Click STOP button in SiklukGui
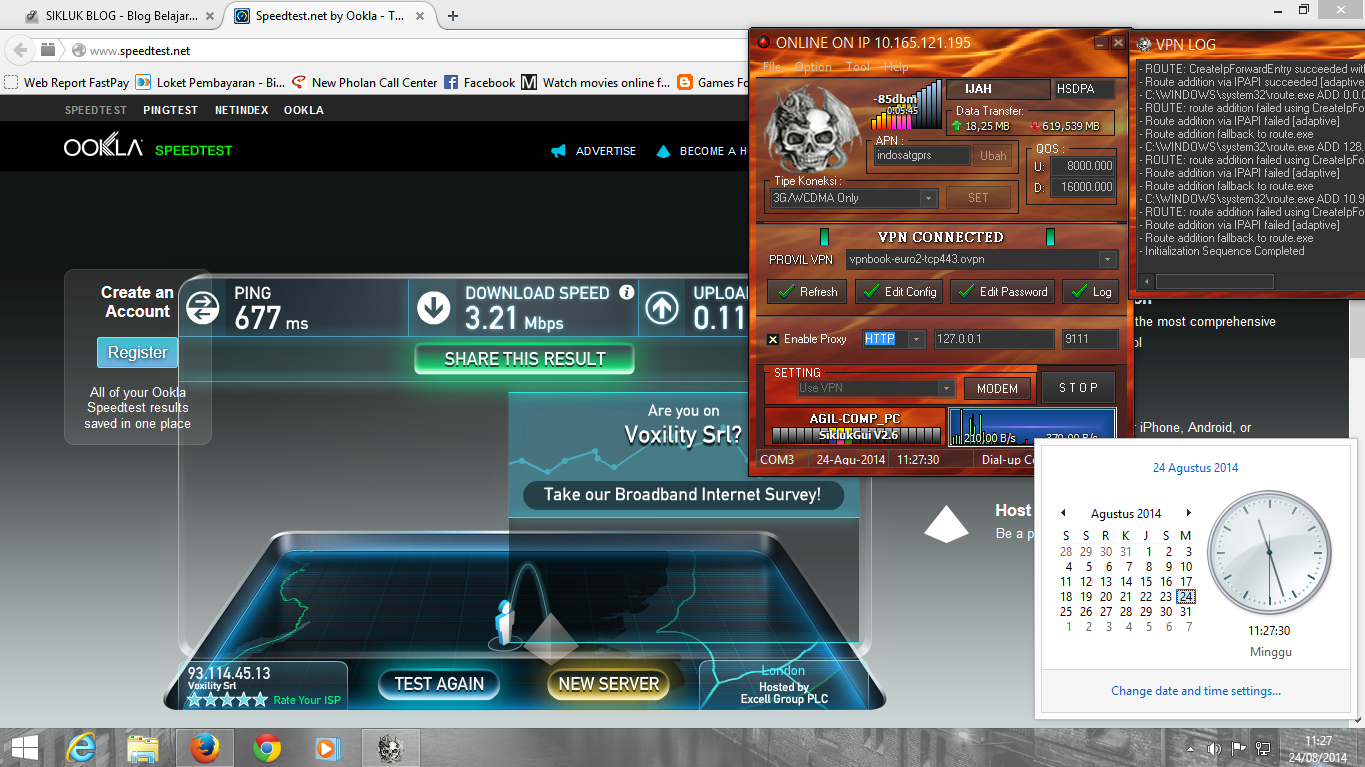1365x767 pixels. pyautogui.click(x=1079, y=388)
